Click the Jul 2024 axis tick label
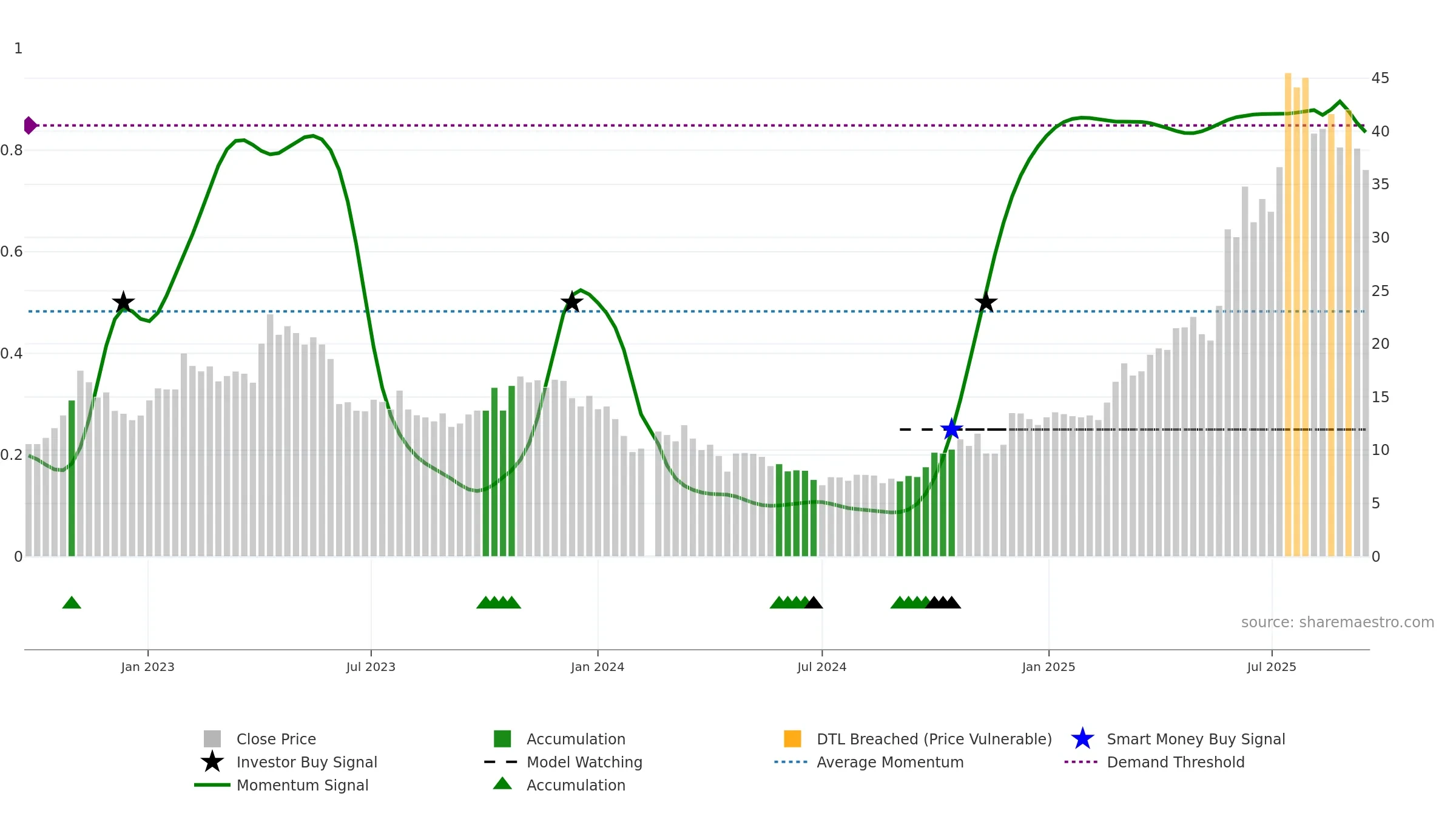The image size is (1456, 819). pyautogui.click(x=821, y=667)
